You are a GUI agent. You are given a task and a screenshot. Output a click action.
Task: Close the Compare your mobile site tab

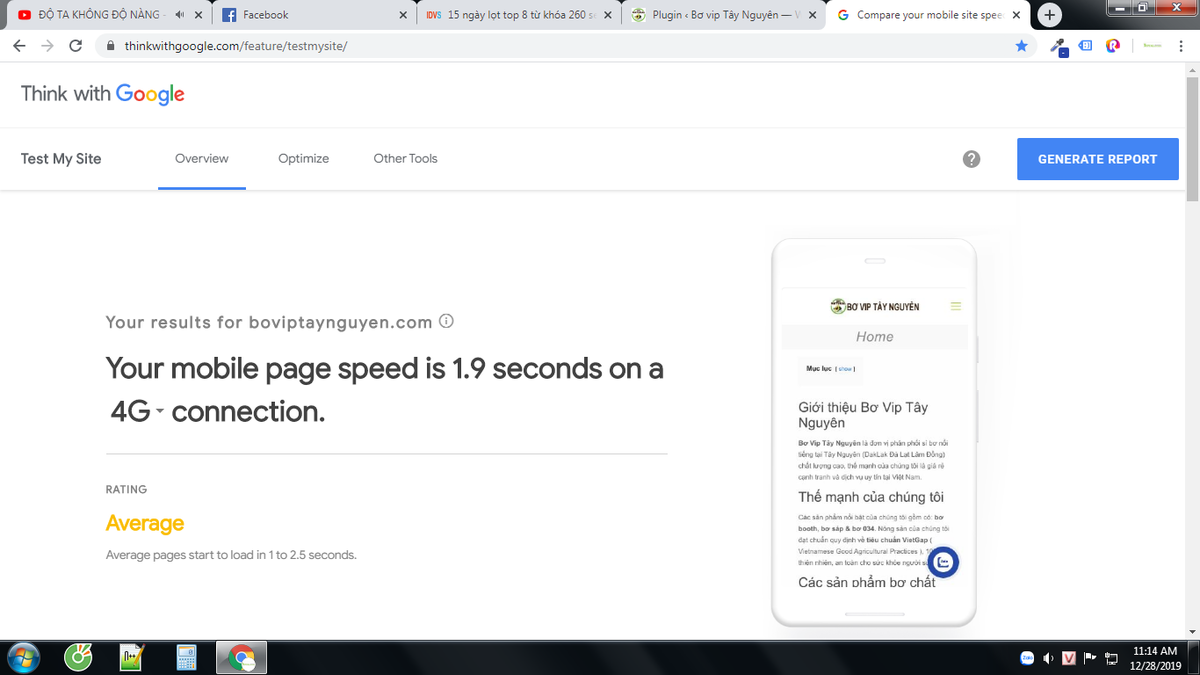[x=1018, y=15]
